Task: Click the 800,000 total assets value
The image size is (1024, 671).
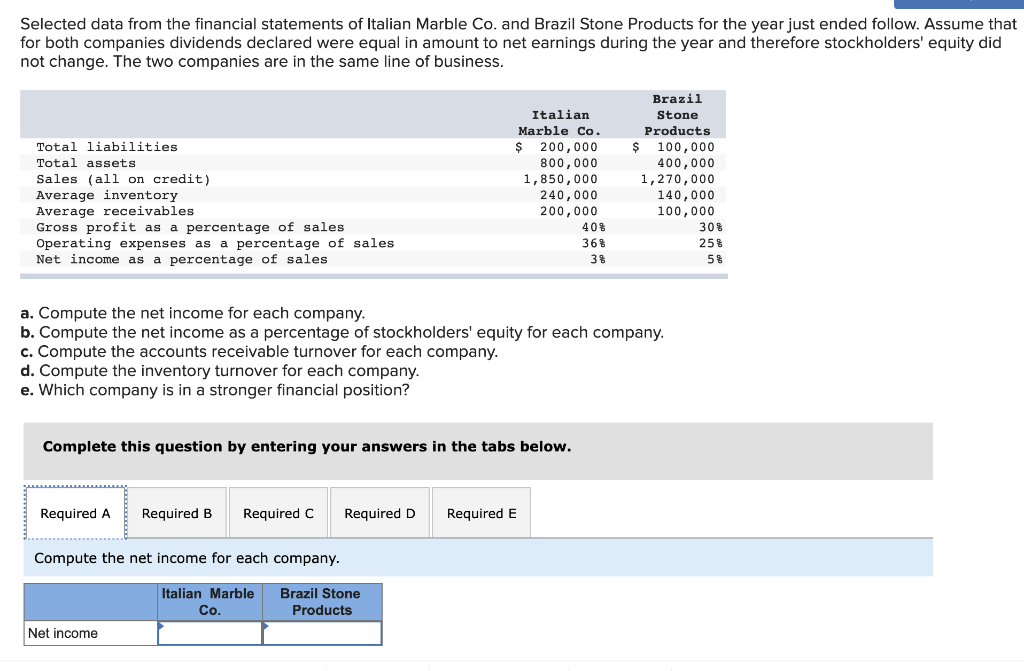Action: (x=568, y=163)
